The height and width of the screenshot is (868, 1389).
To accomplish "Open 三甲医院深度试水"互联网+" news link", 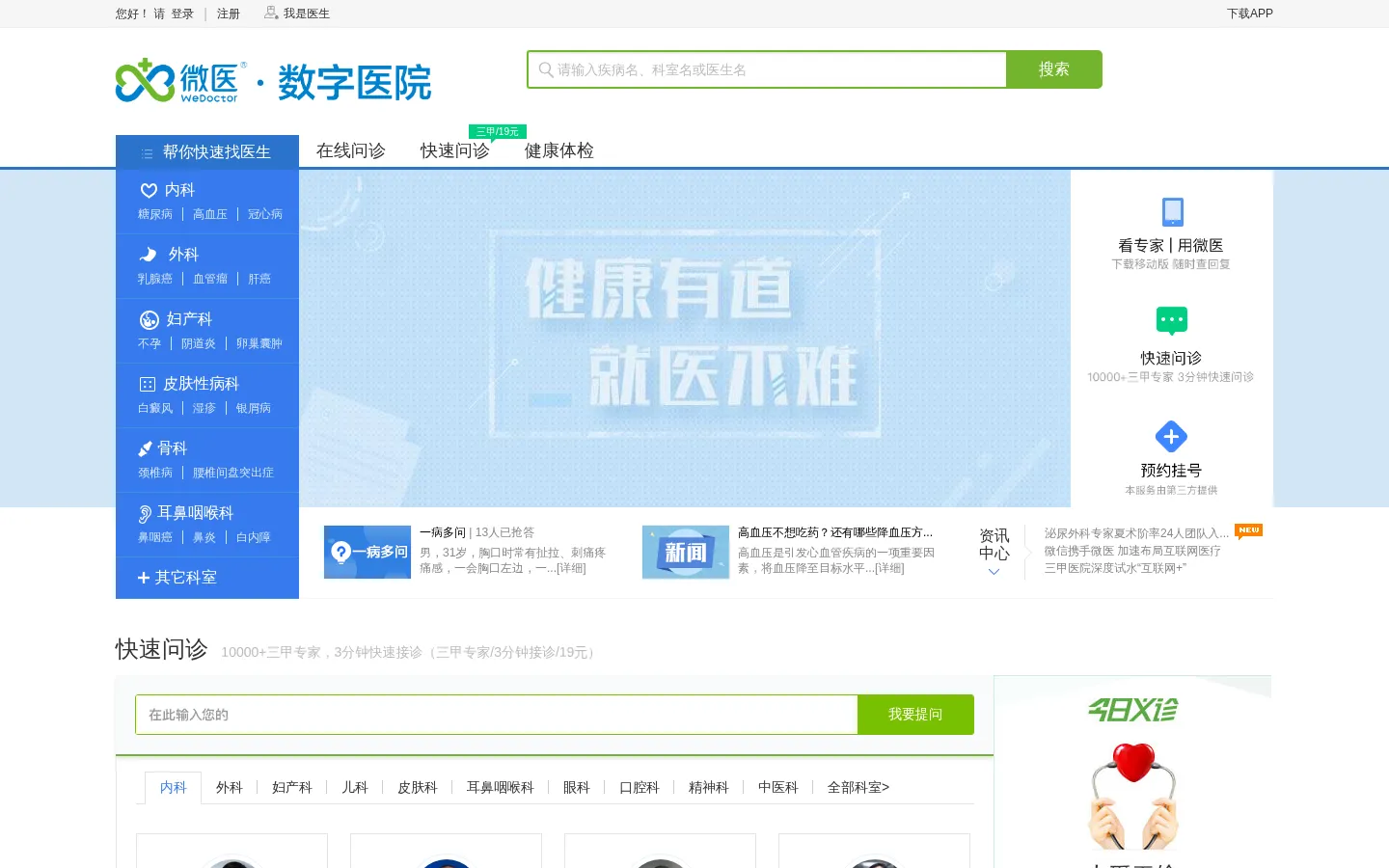I will tap(1115, 568).
